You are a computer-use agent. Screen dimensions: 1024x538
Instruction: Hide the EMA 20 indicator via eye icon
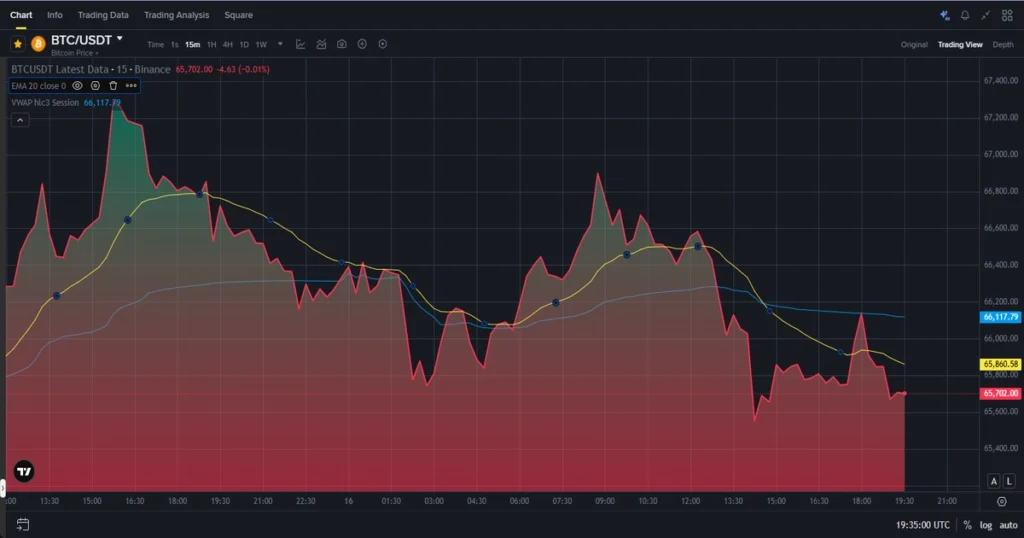click(77, 86)
